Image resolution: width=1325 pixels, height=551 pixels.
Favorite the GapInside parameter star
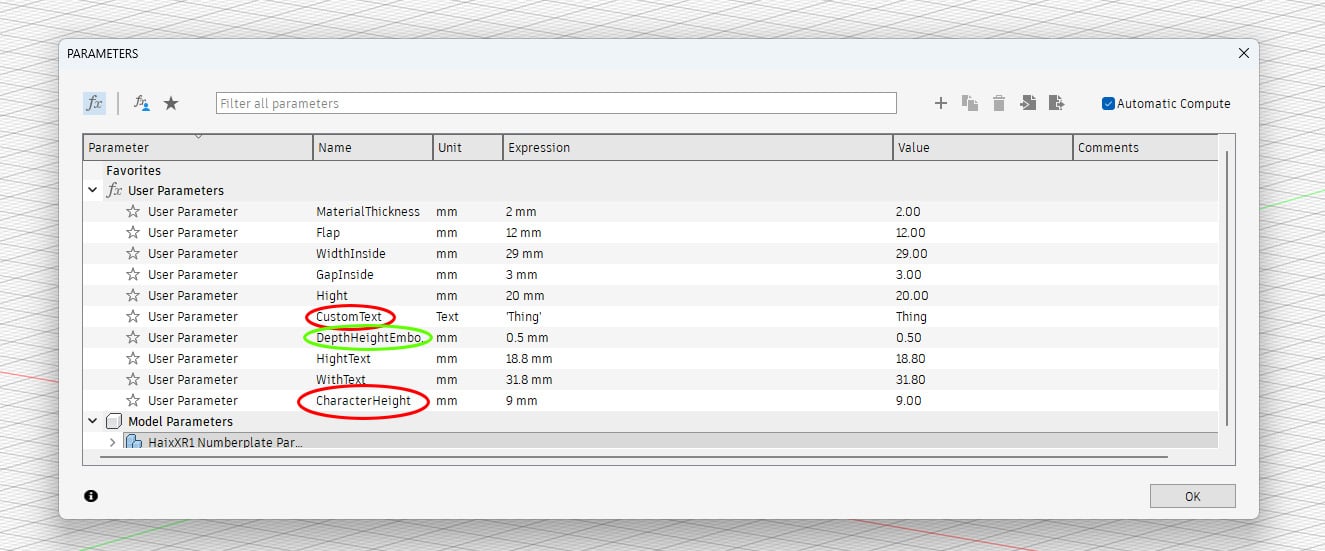click(133, 275)
